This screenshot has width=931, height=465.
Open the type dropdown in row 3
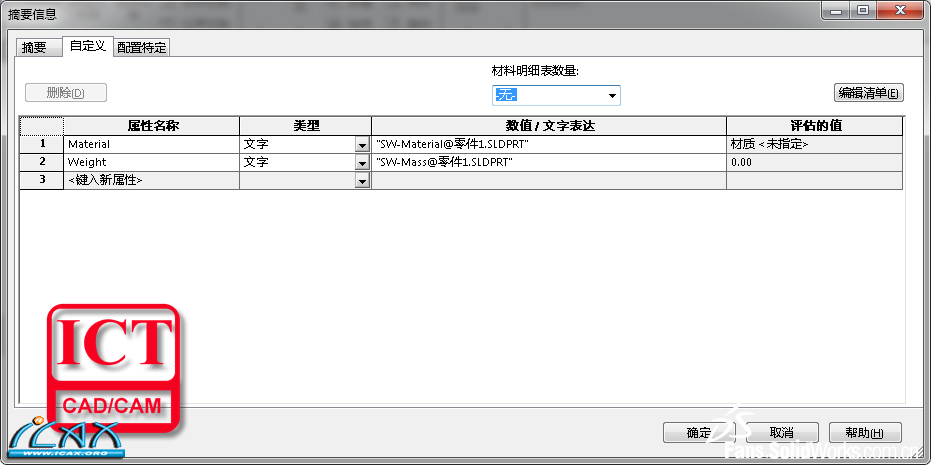(x=362, y=181)
